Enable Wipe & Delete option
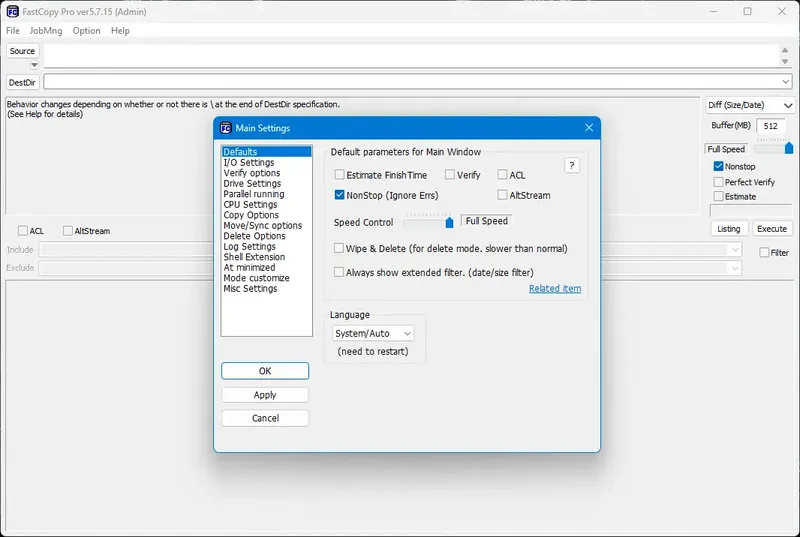800x537 pixels. [x=339, y=248]
